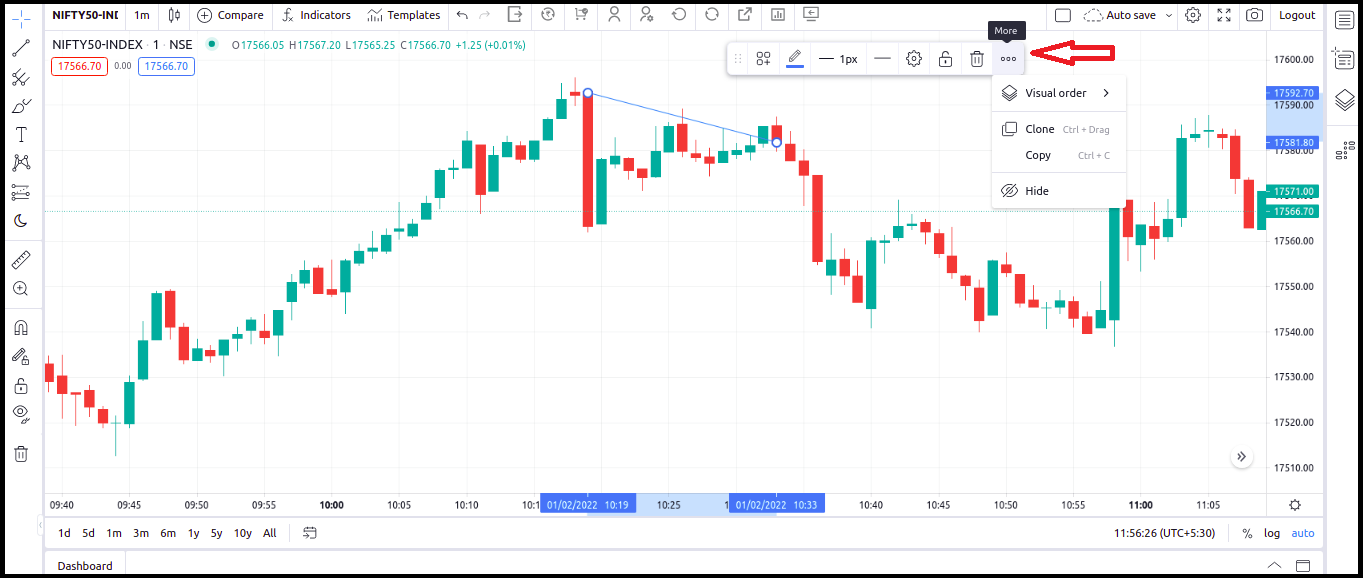The image size is (1363, 578).
Task: Open drawing templates in floating toolbar
Action: pyautogui.click(x=763, y=59)
